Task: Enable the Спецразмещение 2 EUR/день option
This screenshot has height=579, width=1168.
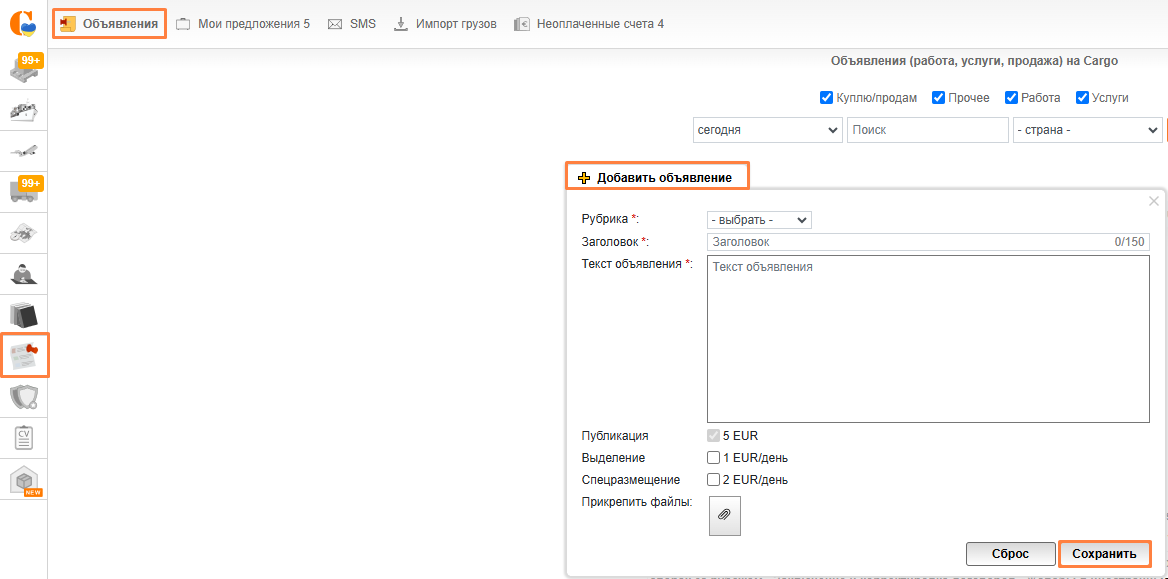Action: (714, 480)
